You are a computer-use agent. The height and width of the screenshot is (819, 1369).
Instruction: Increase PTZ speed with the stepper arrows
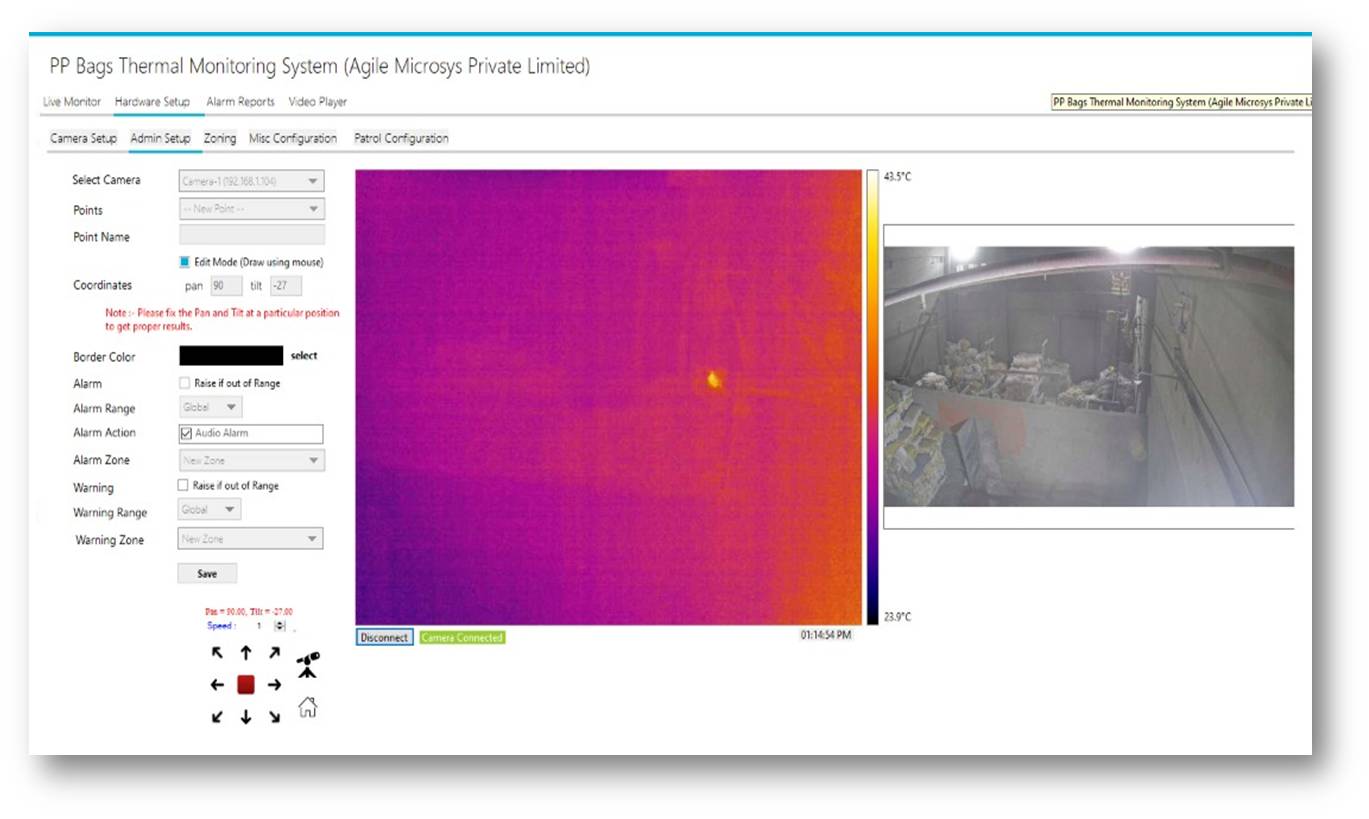point(281,625)
